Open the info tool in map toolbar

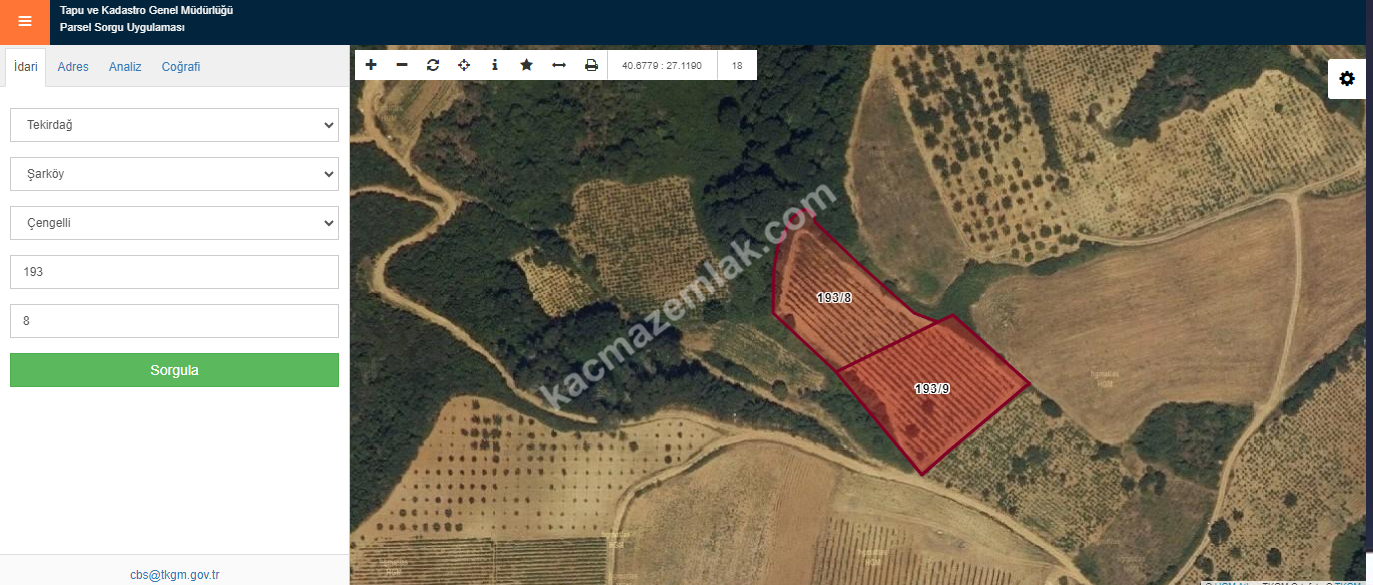495,65
